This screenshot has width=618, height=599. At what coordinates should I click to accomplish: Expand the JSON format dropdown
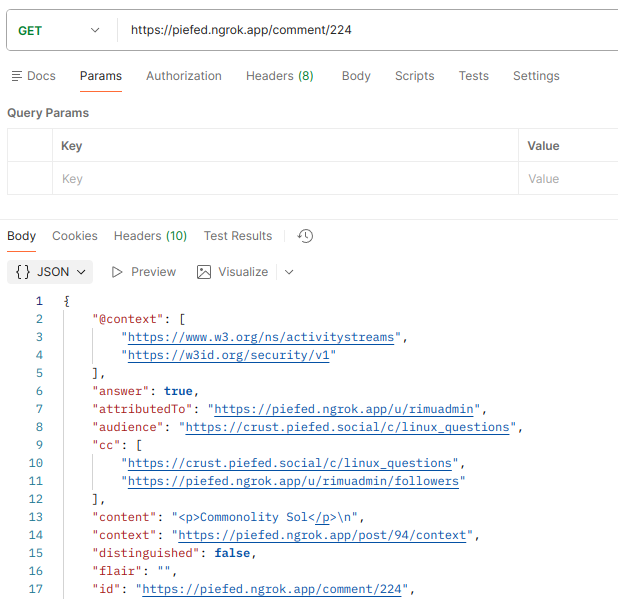pyautogui.click(x=50, y=272)
